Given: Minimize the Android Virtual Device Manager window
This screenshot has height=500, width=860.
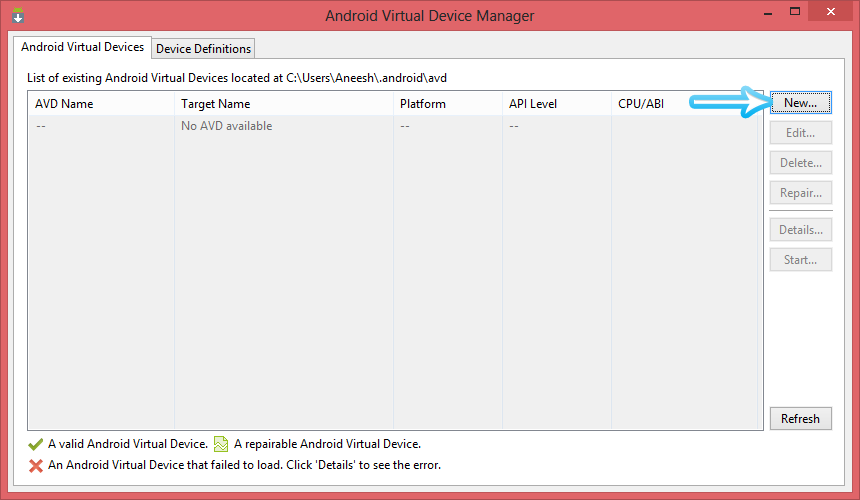Looking at the screenshot, I should click(768, 12).
